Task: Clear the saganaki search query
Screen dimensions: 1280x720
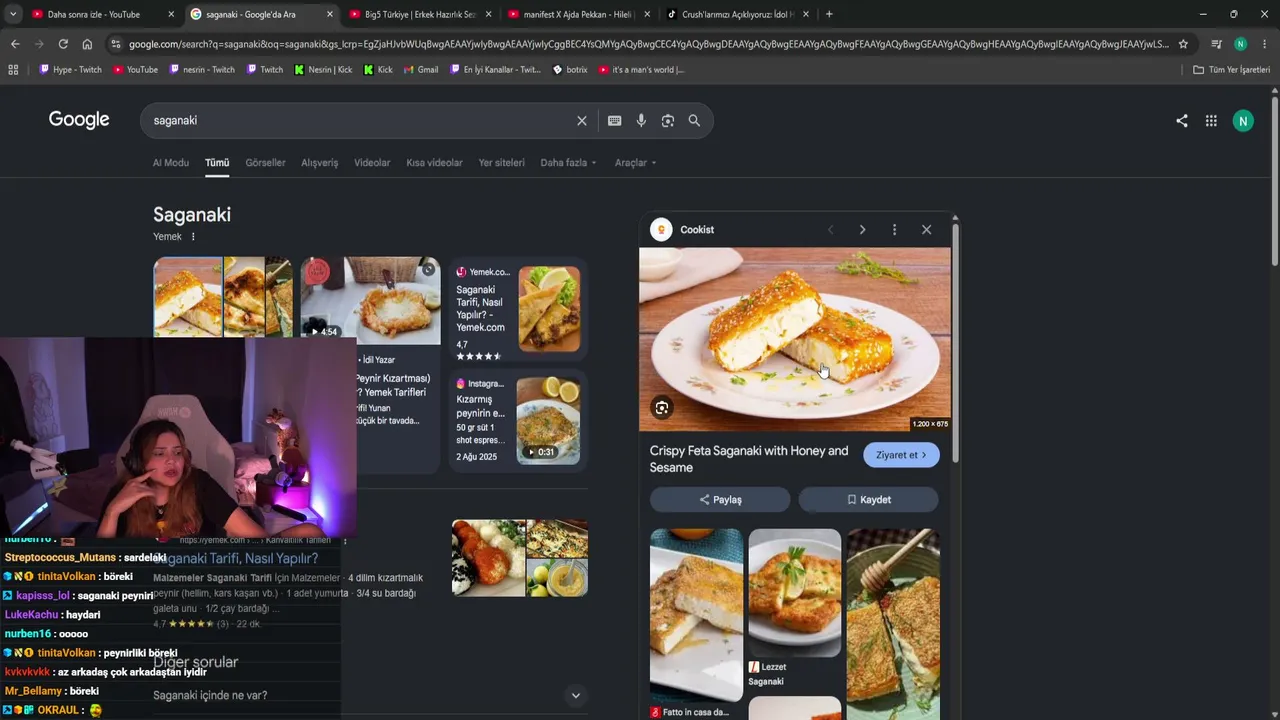Action: coord(582,121)
